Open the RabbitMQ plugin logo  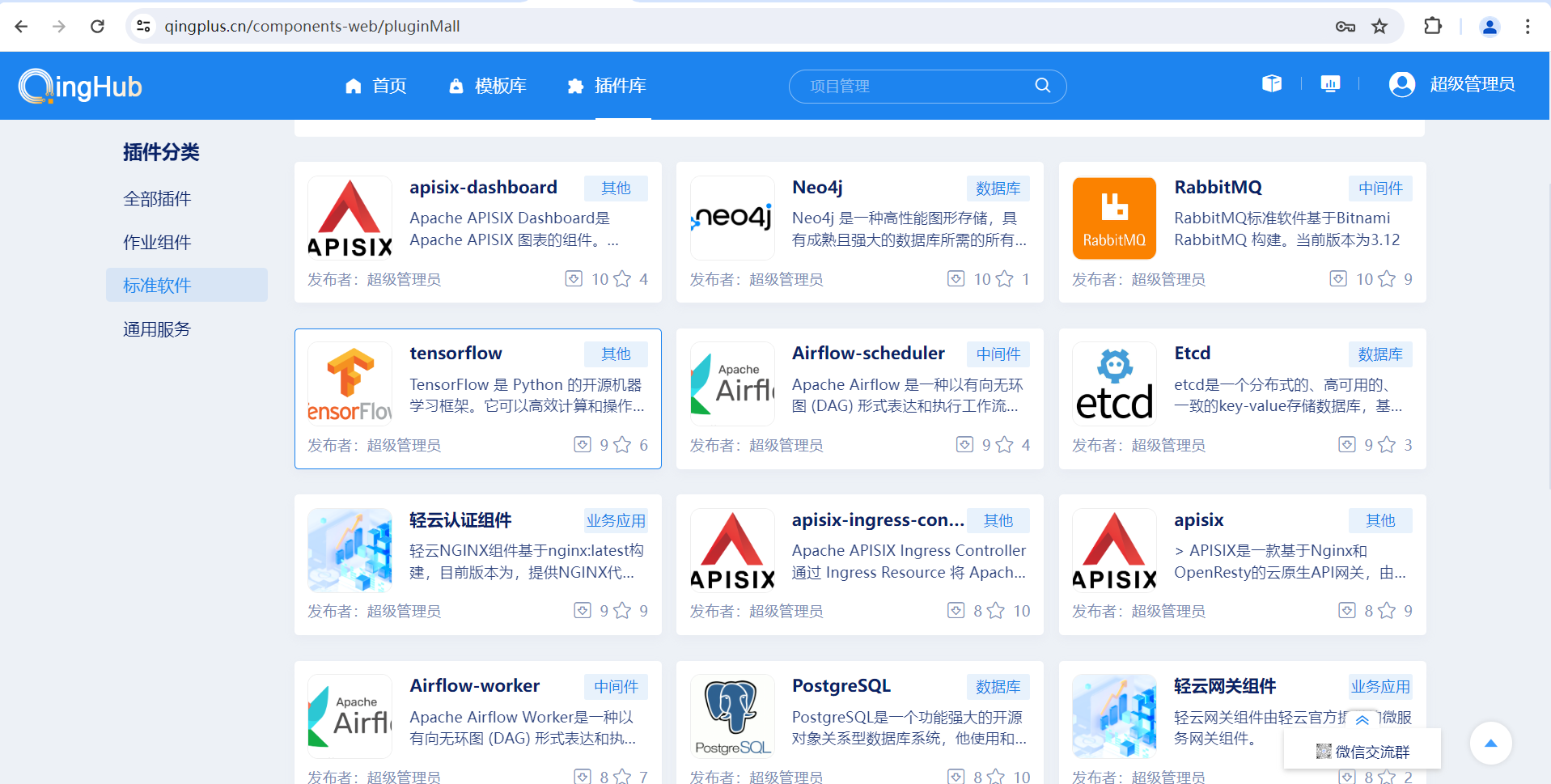point(1114,218)
